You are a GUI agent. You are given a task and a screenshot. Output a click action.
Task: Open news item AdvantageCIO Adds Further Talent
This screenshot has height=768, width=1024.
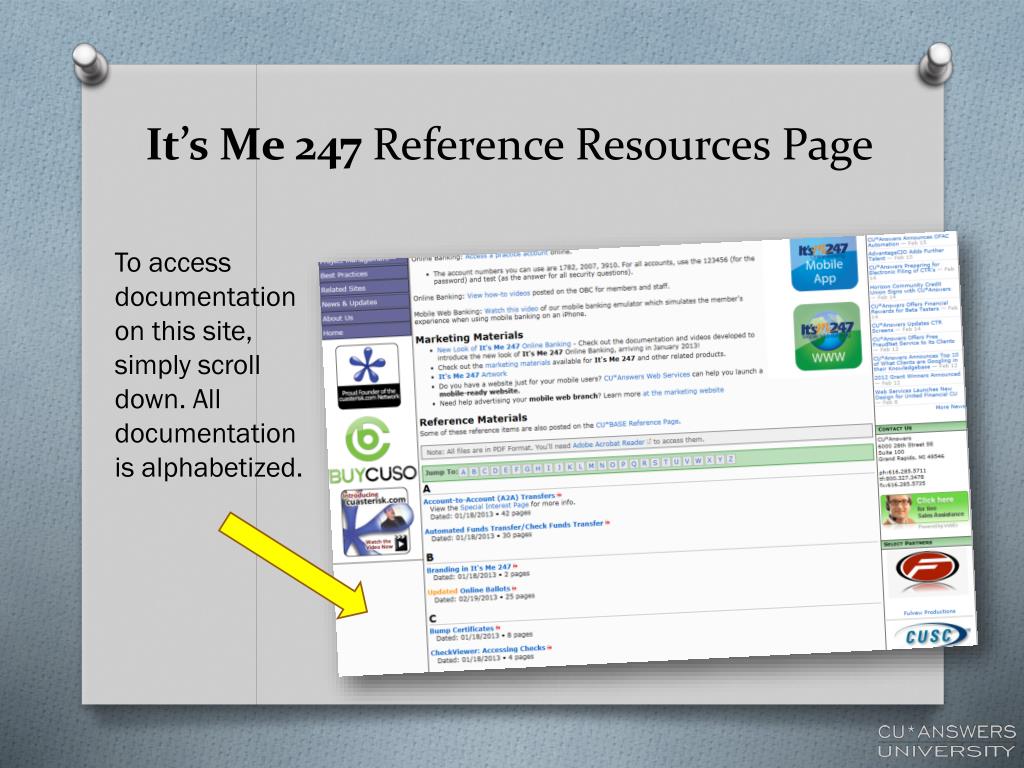(906, 253)
